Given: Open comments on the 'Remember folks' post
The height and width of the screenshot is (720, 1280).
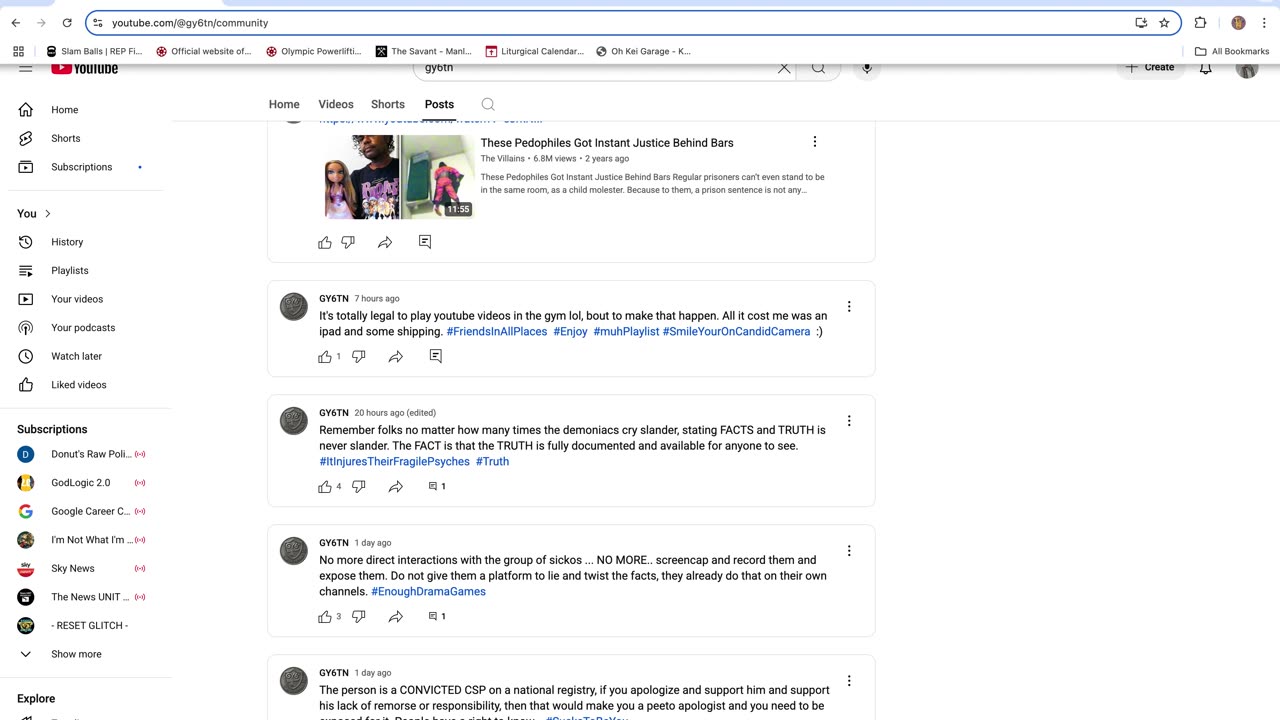Looking at the screenshot, I should point(437,486).
